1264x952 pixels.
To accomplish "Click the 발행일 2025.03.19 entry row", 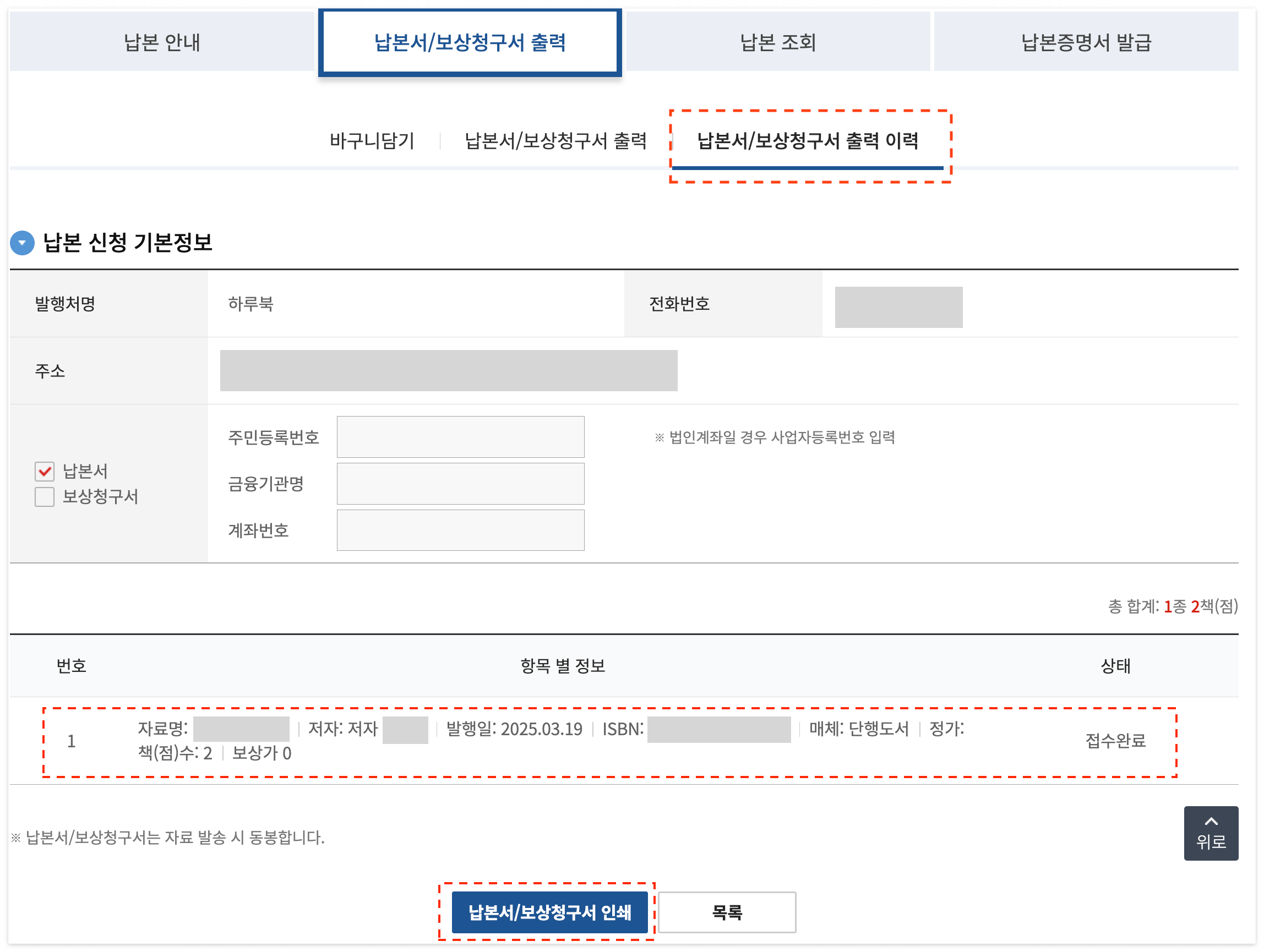I will tap(513, 729).
